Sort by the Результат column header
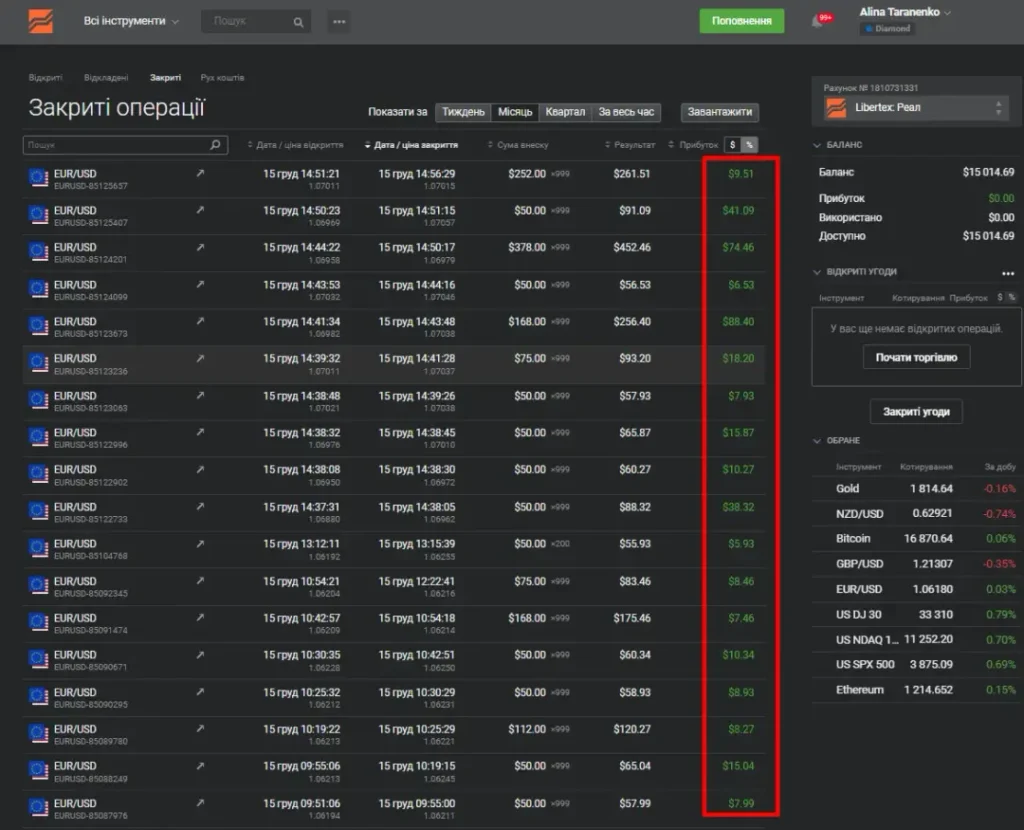 pos(634,145)
